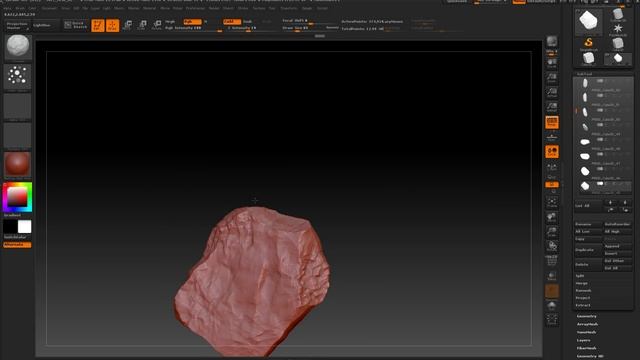Click the Move view icon in right shelf
This screenshot has height=360, width=640.
pyautogui.click(x=552, y=217)
